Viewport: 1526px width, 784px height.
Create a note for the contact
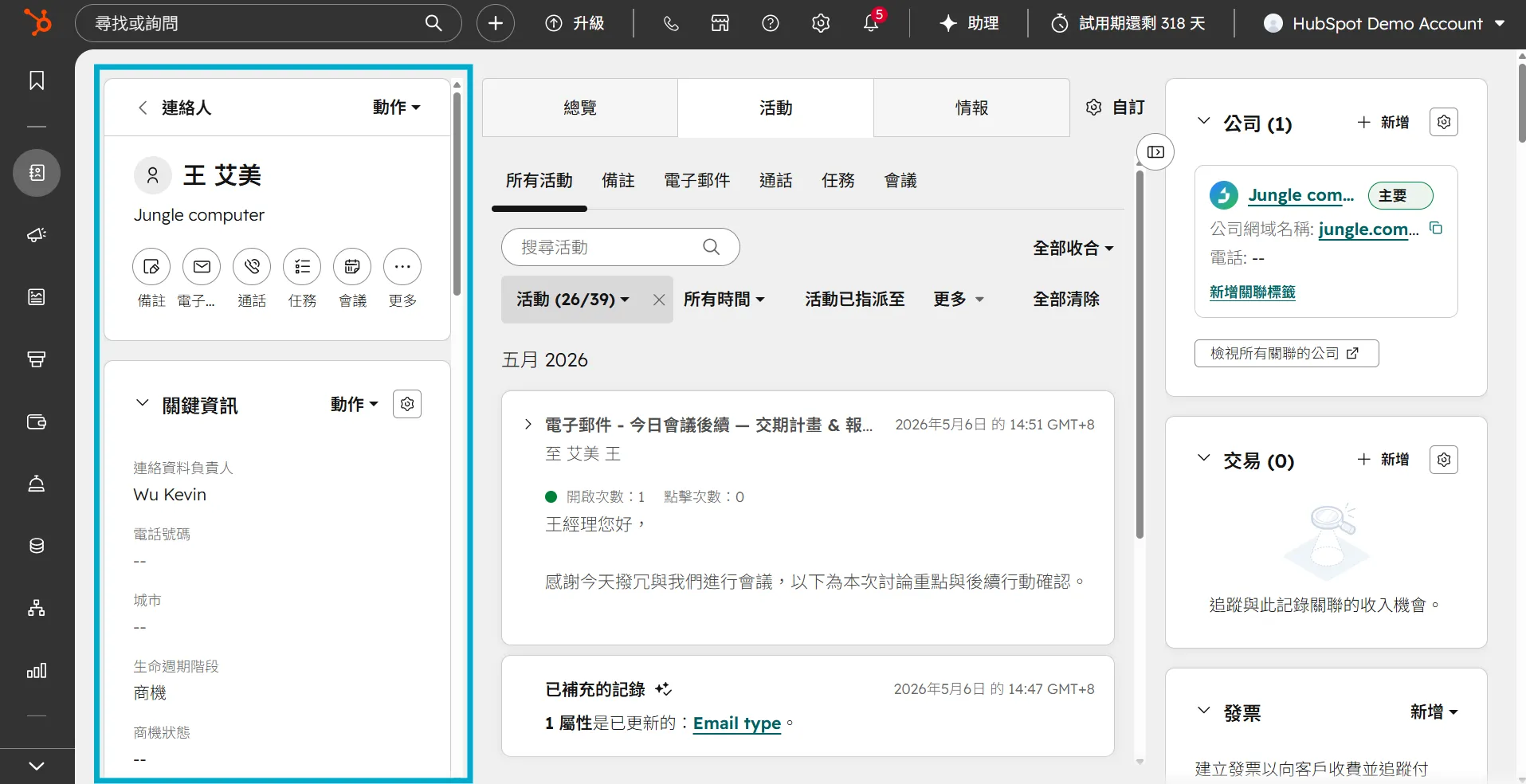point(151,267)
